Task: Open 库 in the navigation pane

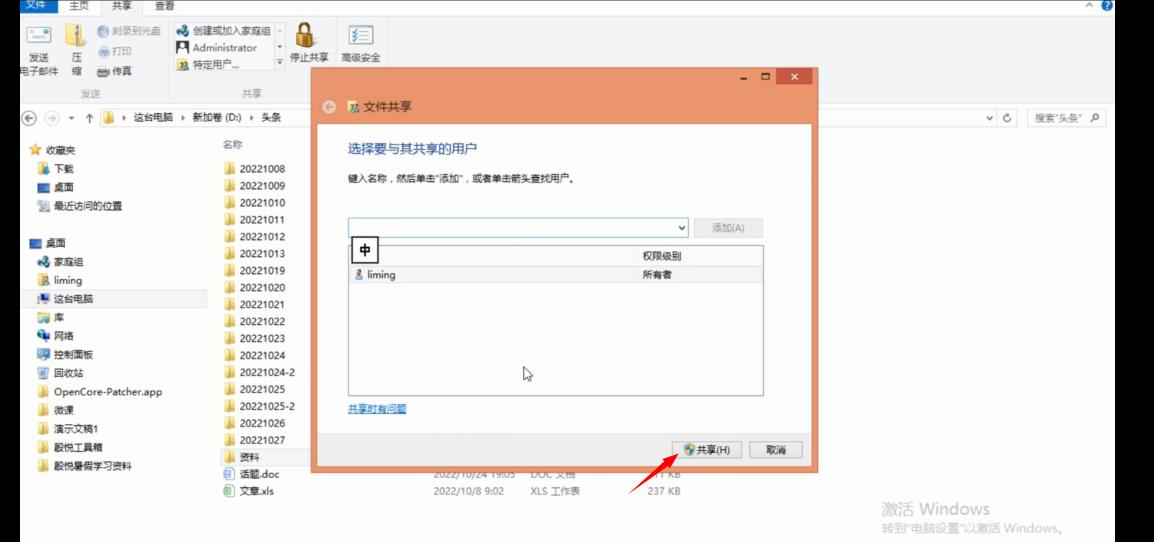Action: coord(51,317)
